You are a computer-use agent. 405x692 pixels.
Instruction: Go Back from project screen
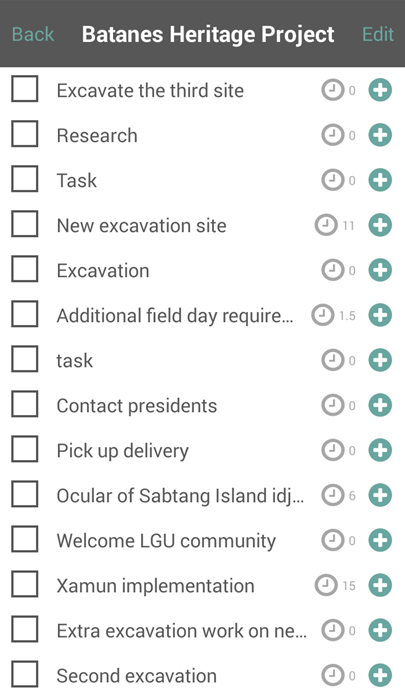point(33,34)
